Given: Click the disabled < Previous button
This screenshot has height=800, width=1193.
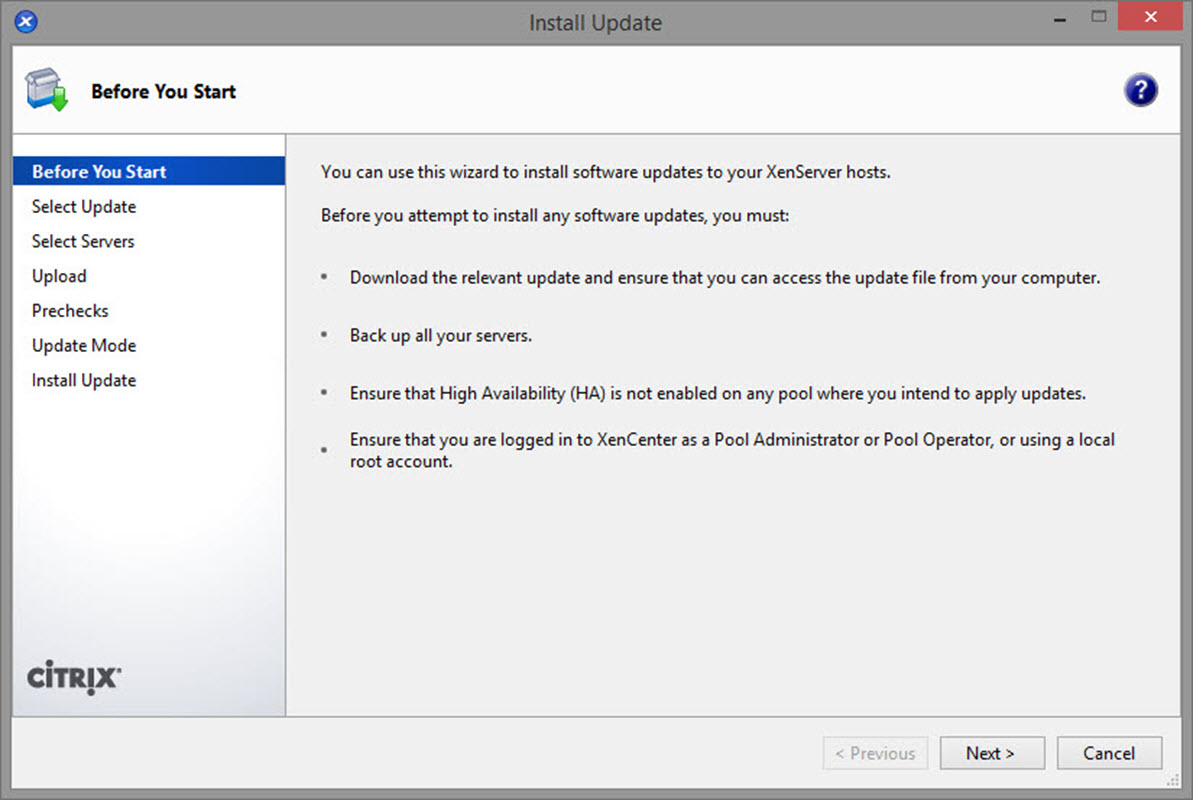Looking at the screenshot, I should coord(875,753).
